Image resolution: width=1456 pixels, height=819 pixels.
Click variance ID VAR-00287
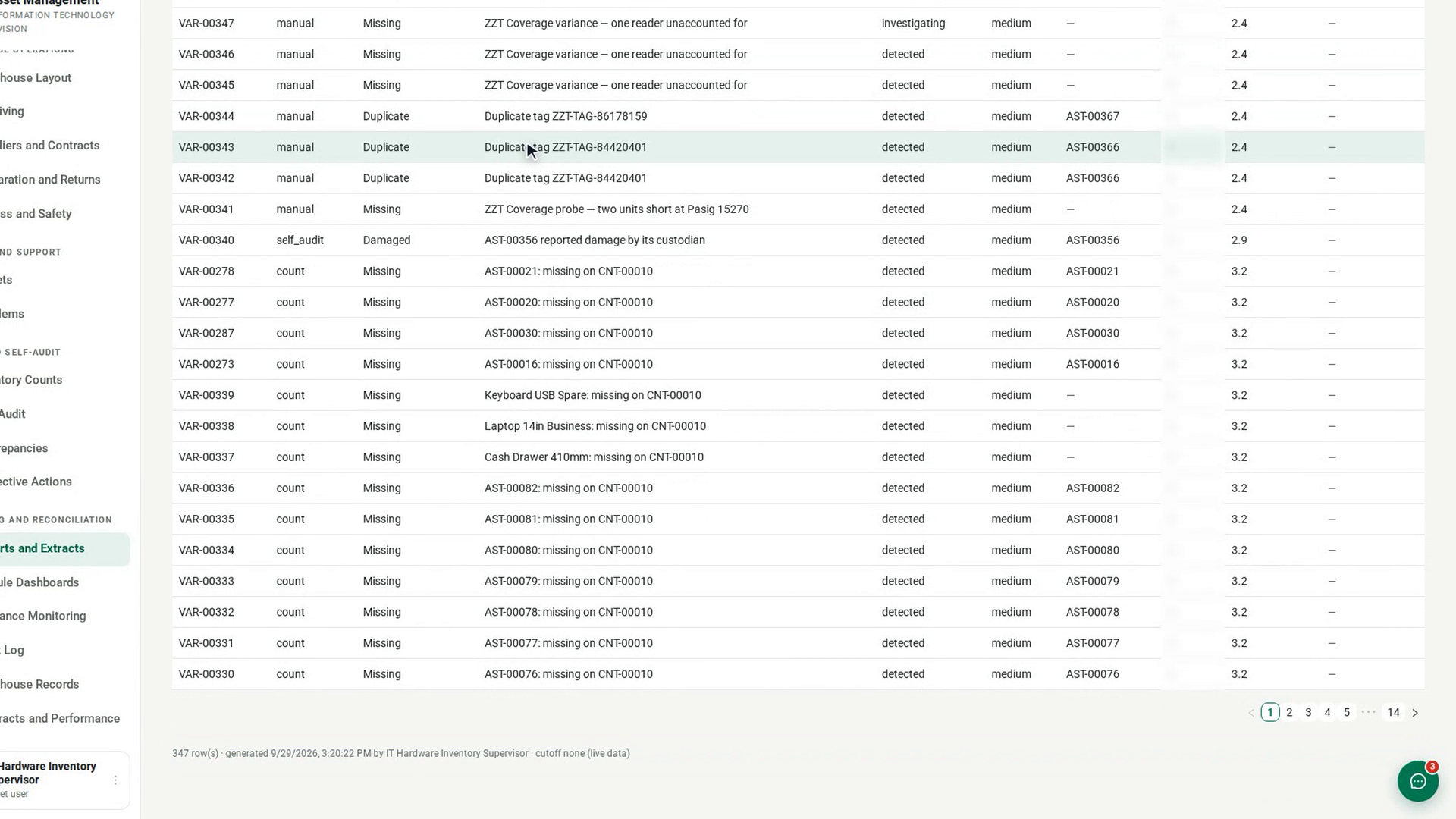(206, 334)
